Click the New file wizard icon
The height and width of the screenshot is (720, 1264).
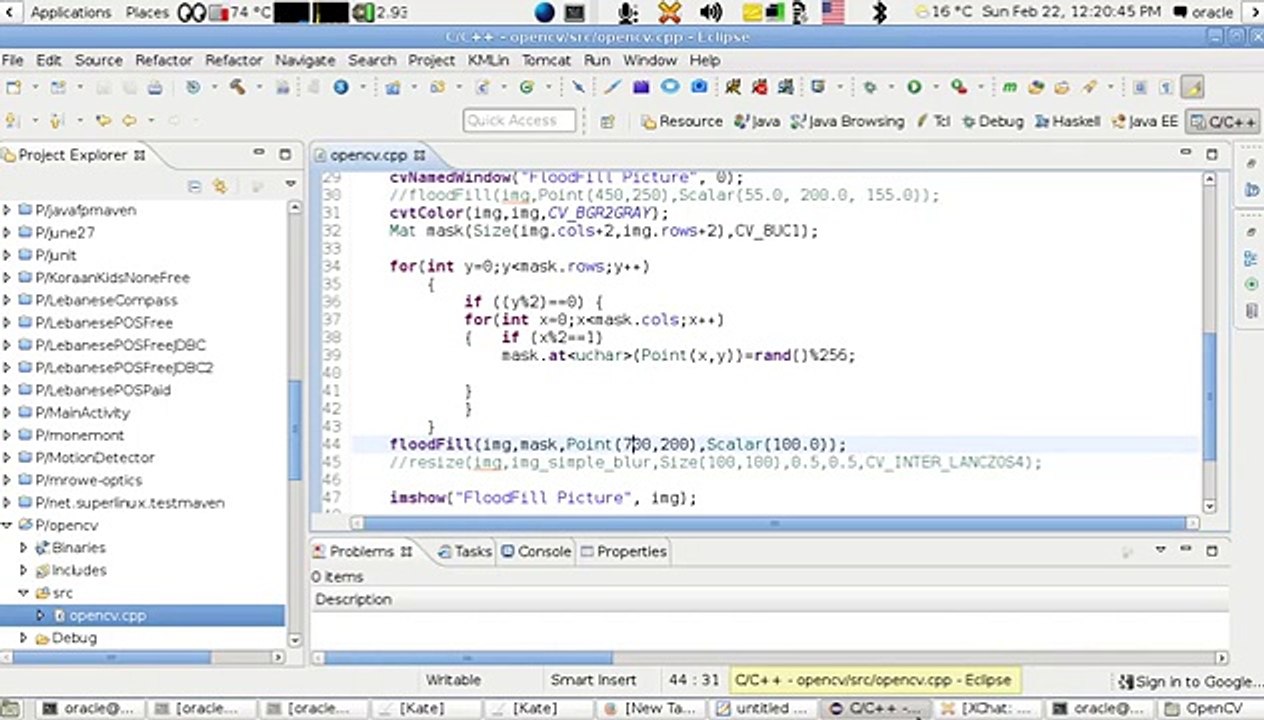(x=13, y=88)
